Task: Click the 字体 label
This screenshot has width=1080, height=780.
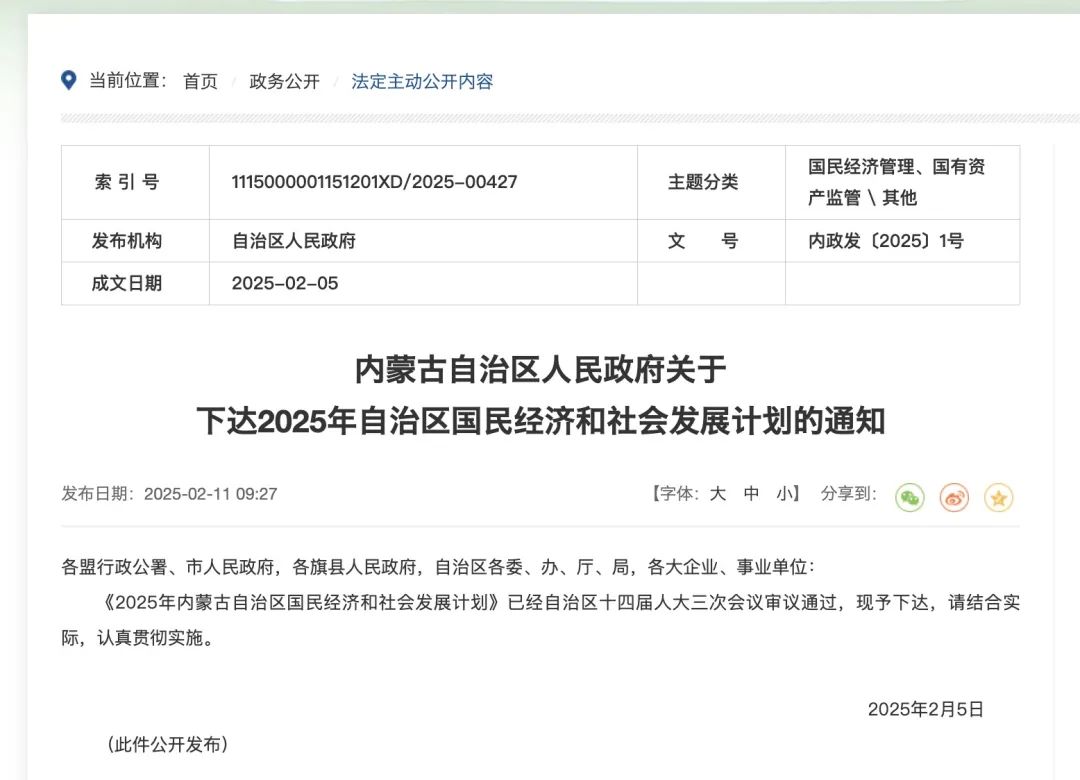Action: click(x=679, y=493)
